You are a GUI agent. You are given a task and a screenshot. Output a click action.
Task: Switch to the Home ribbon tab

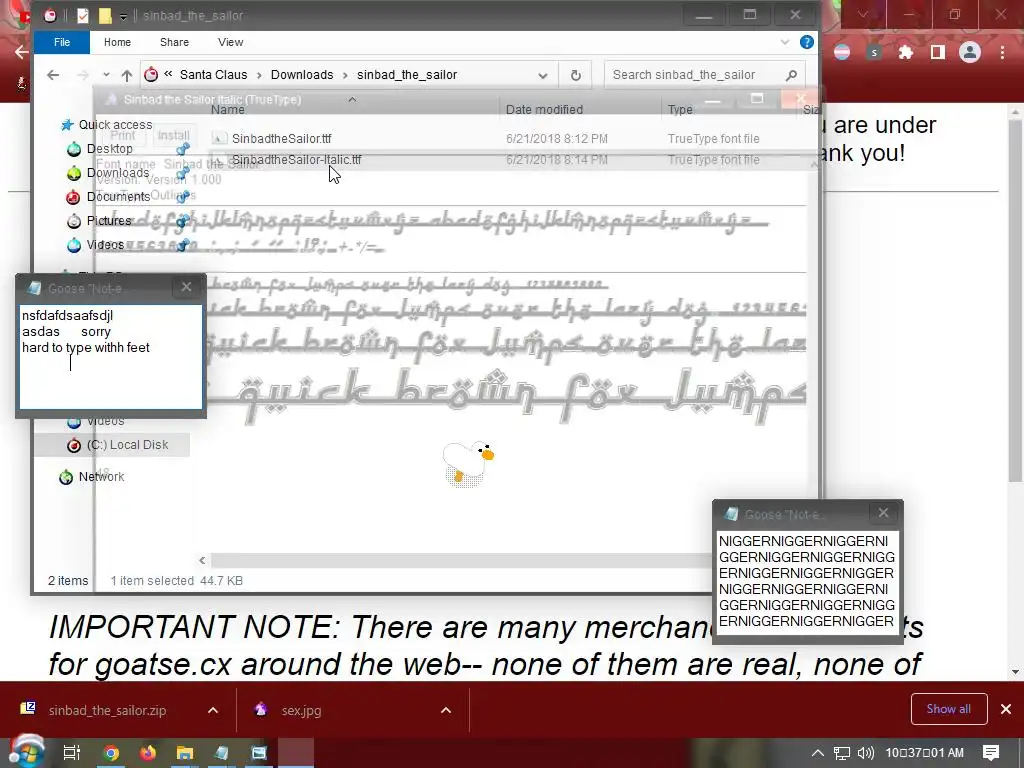pyautogui.click(x=118, y=42)
